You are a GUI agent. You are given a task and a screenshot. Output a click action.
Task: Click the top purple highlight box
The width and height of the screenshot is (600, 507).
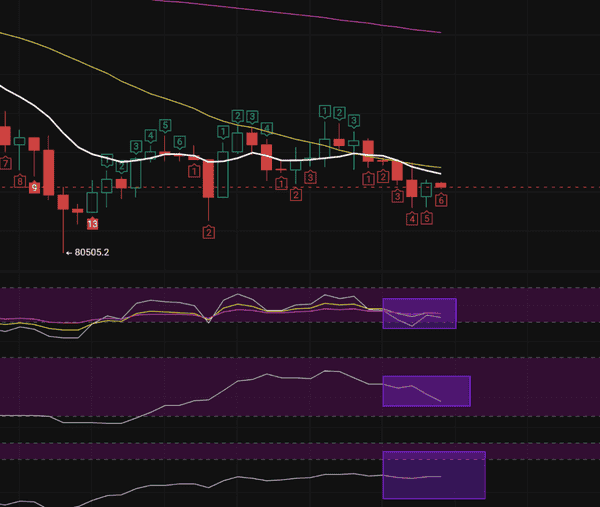419,313
